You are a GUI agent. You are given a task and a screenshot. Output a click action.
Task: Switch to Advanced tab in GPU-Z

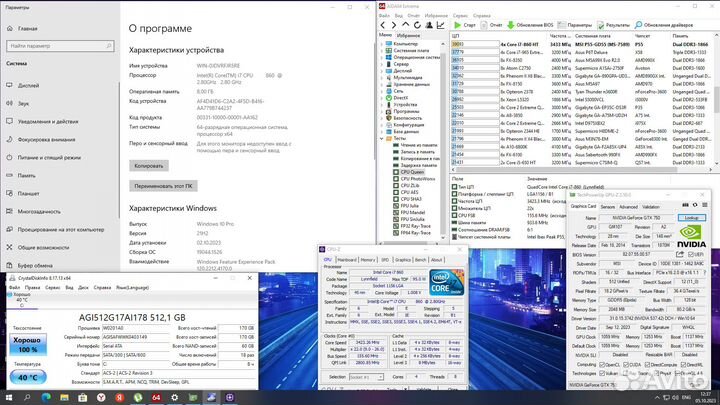click(628, 207)
